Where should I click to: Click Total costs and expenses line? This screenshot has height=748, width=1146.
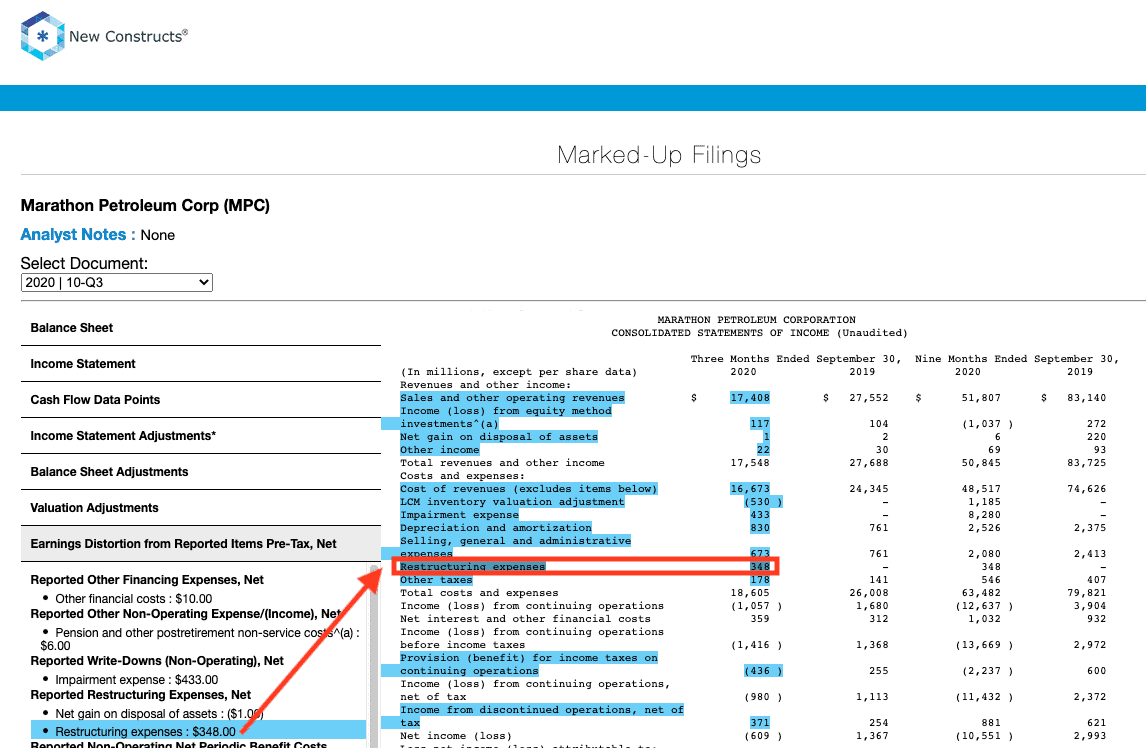tap(479, 593)
